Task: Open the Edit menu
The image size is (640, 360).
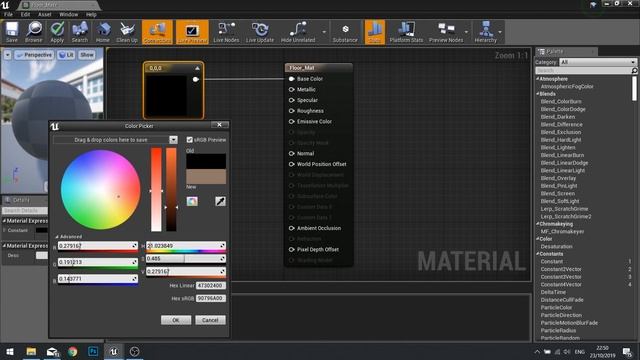Action: pos(25,14)
